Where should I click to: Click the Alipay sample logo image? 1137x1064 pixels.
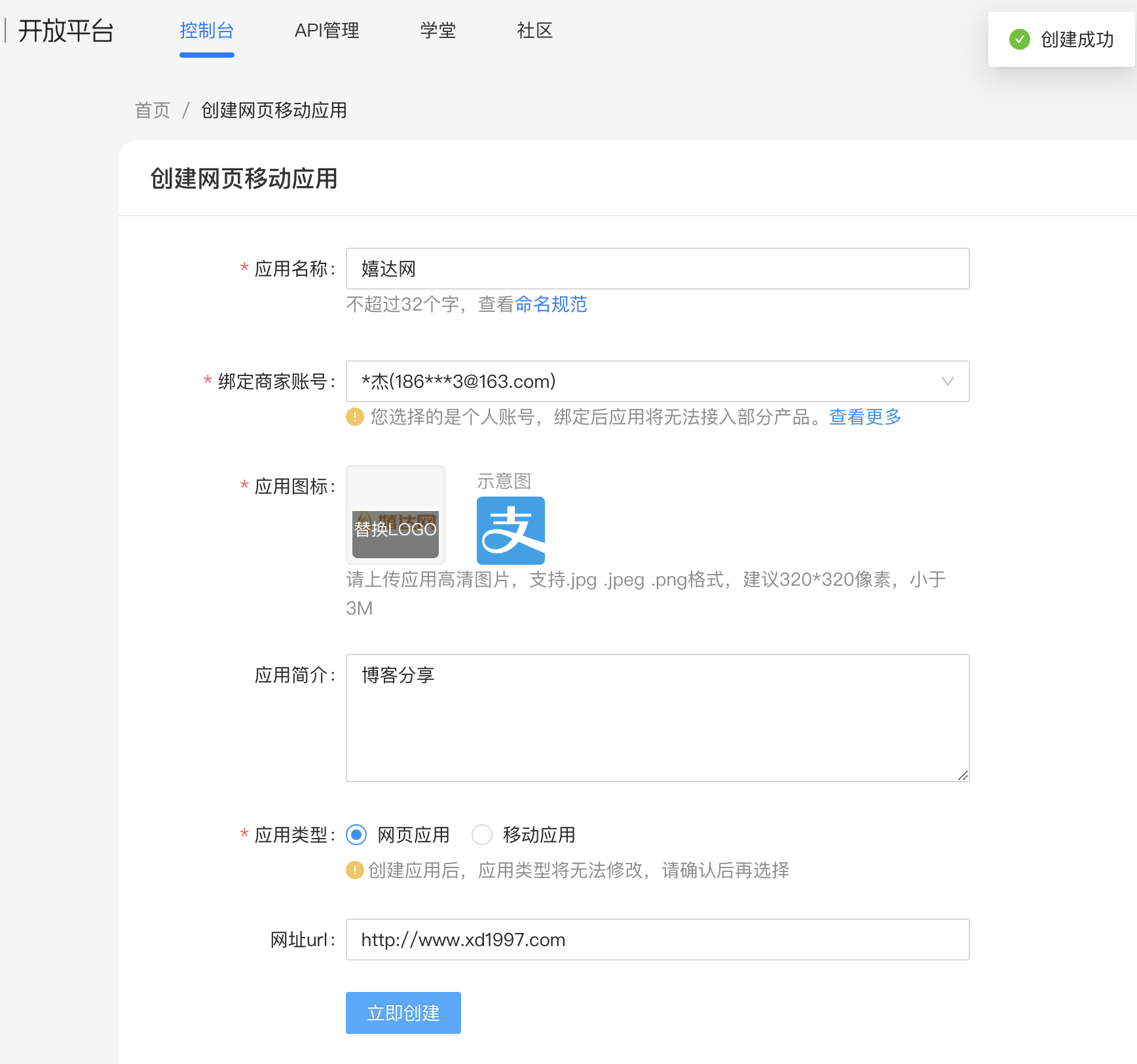click(510, 531)
